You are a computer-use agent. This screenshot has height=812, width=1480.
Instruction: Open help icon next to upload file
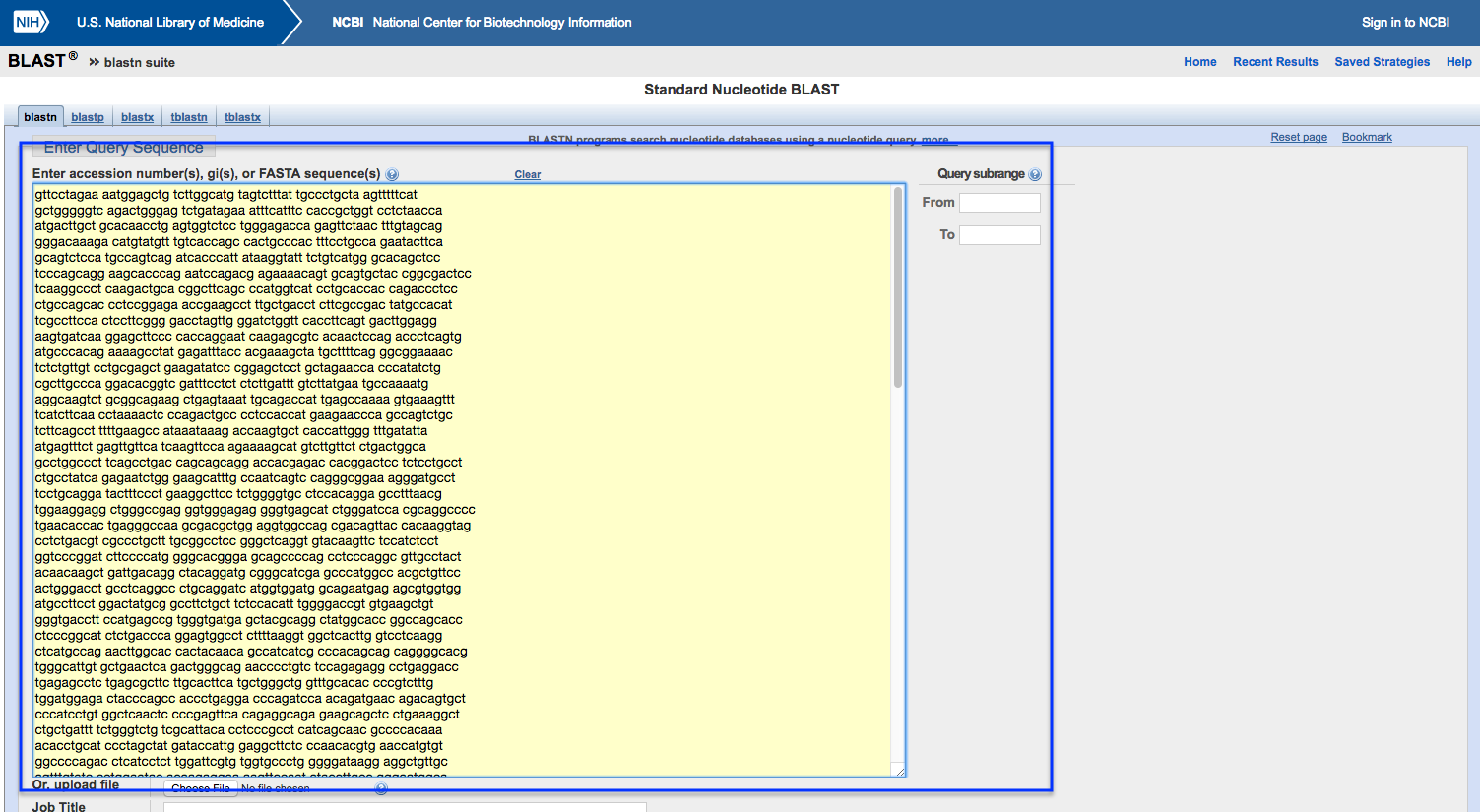381,788
